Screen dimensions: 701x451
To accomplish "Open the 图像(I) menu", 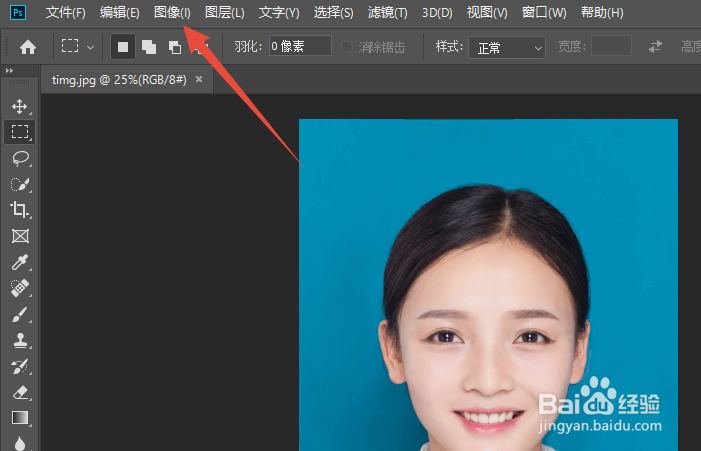I will (172, 13).
